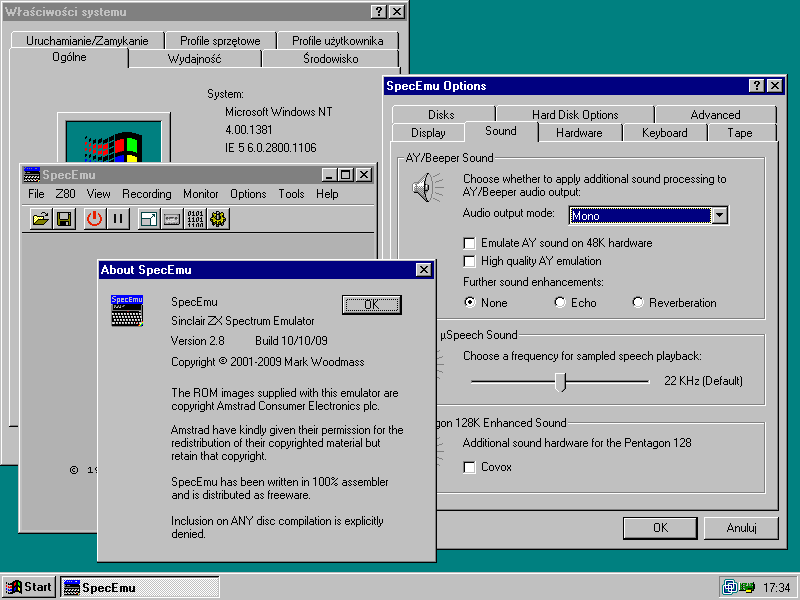Image resolution: width=800 pixels, height=600 pixels.
Task: Select the Sound tab
Action: click(x=501, y=131)
